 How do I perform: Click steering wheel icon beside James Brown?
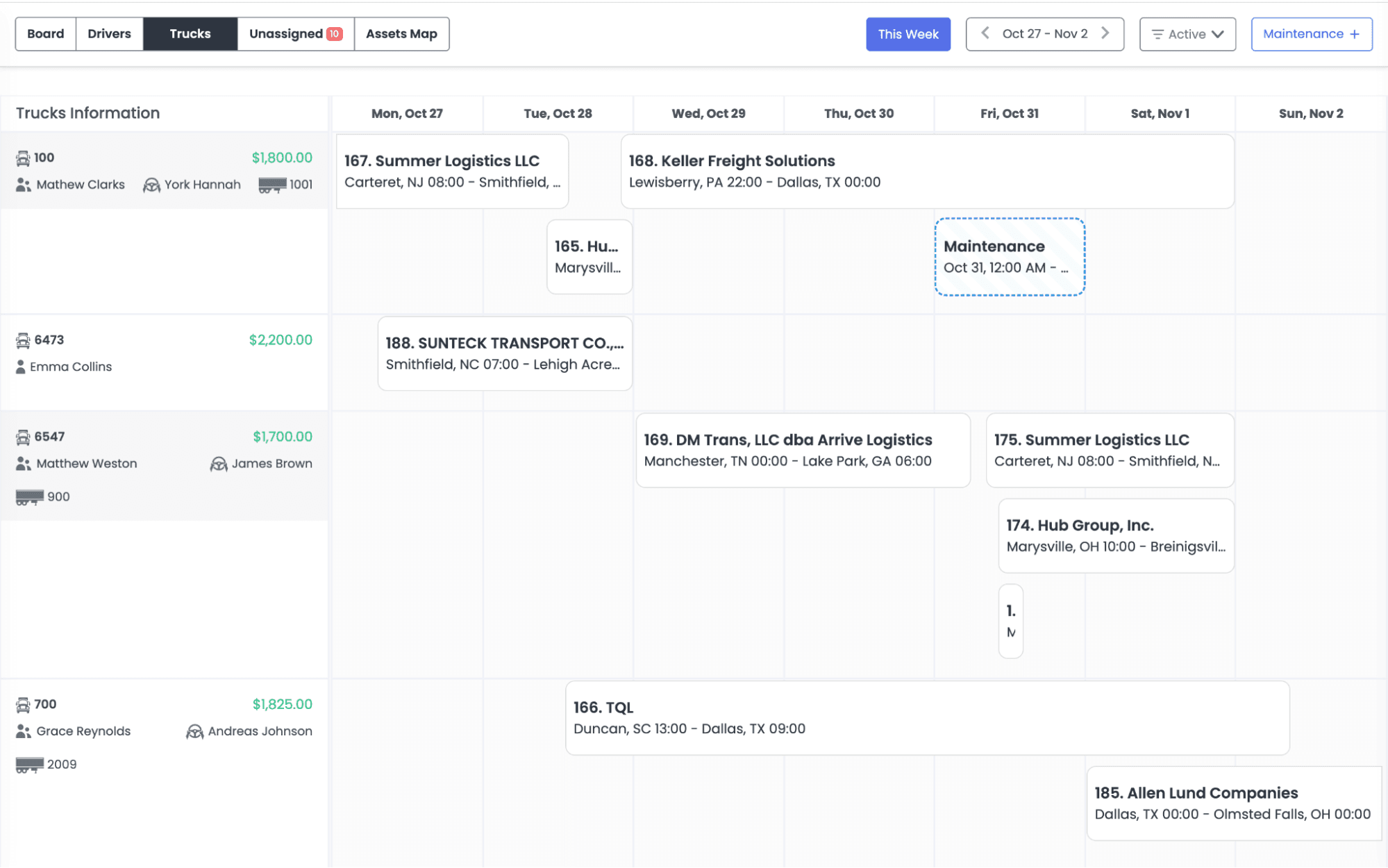tap(219, 464)
